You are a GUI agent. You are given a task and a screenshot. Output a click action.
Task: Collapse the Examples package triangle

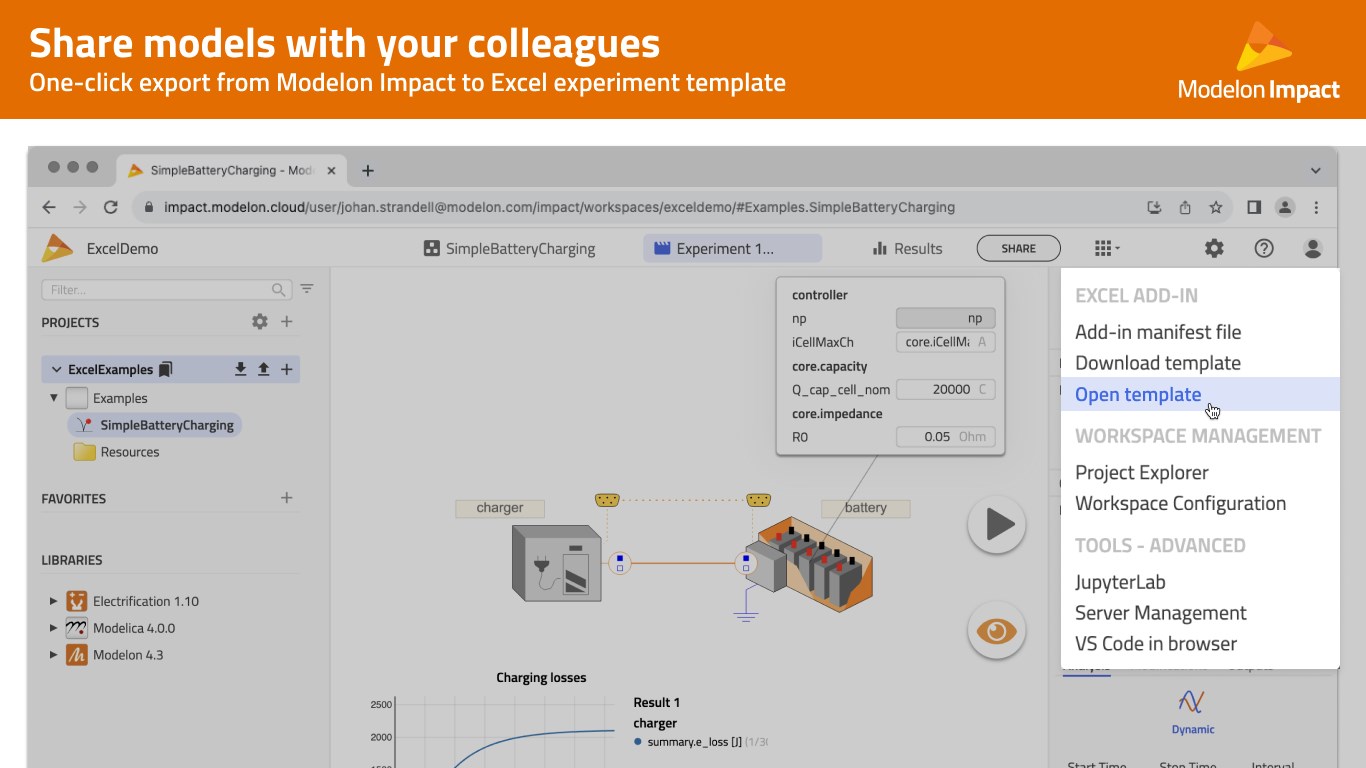coord(54,398)
